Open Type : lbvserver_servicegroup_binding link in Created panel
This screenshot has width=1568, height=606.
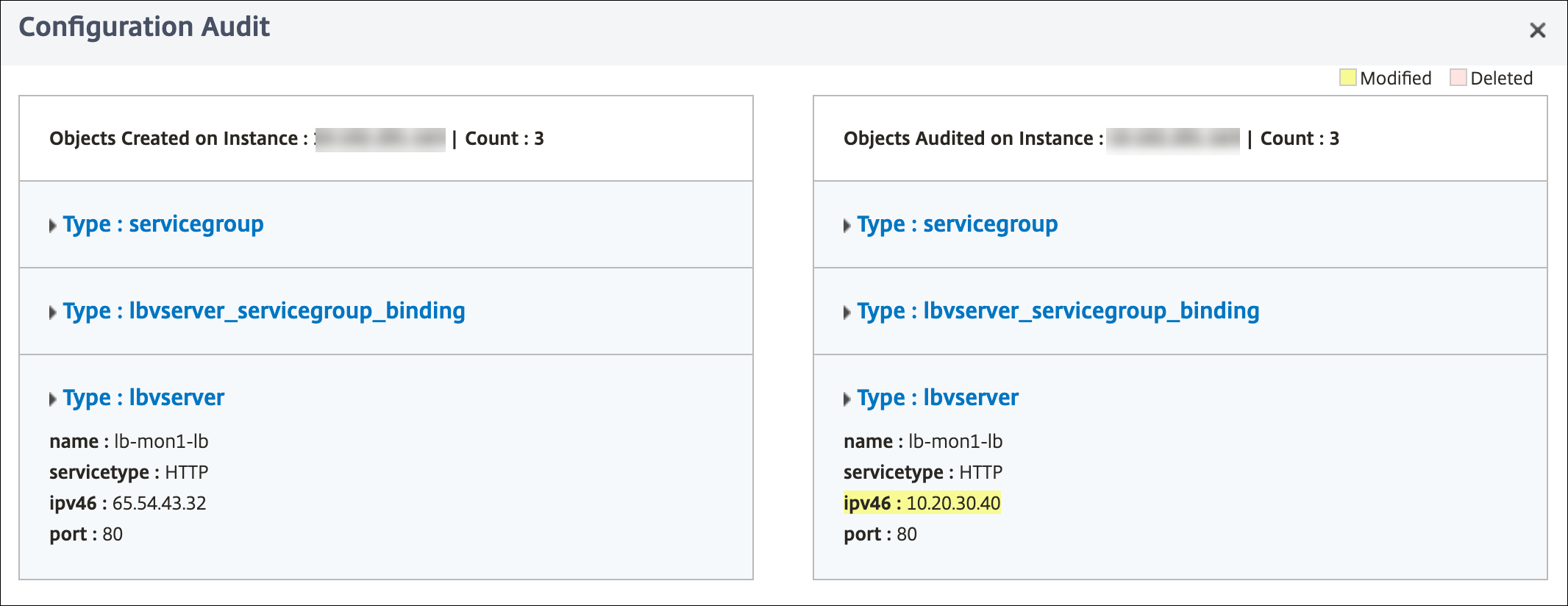[264, 311]
